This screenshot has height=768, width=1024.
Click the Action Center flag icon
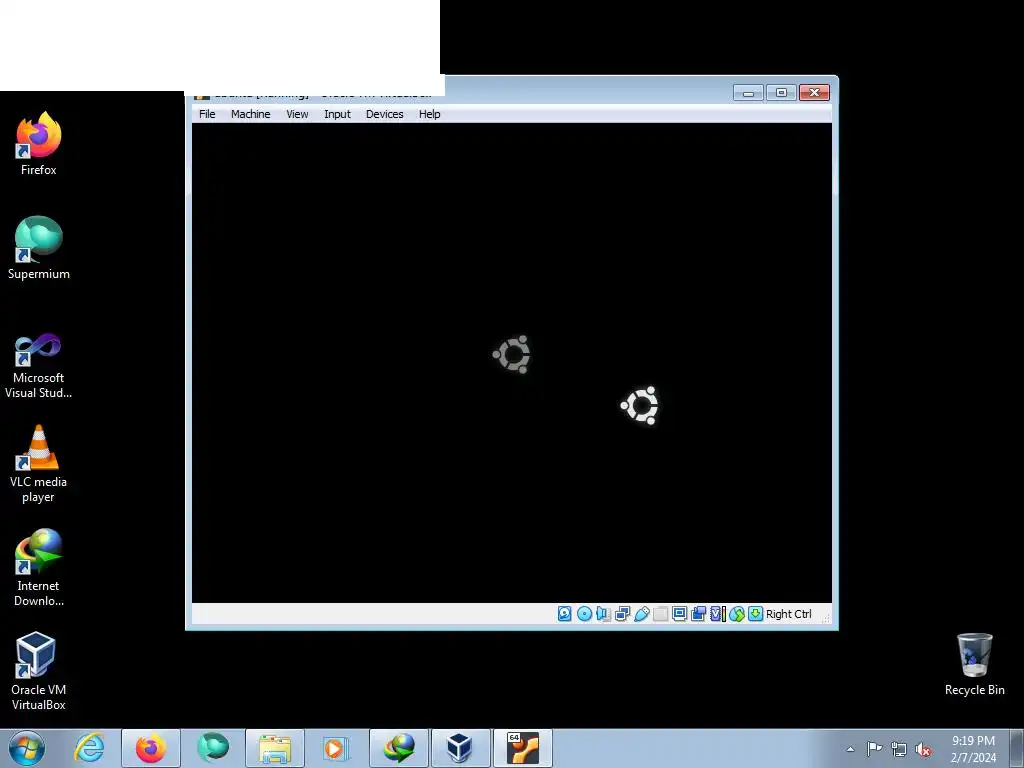point(874,749)
